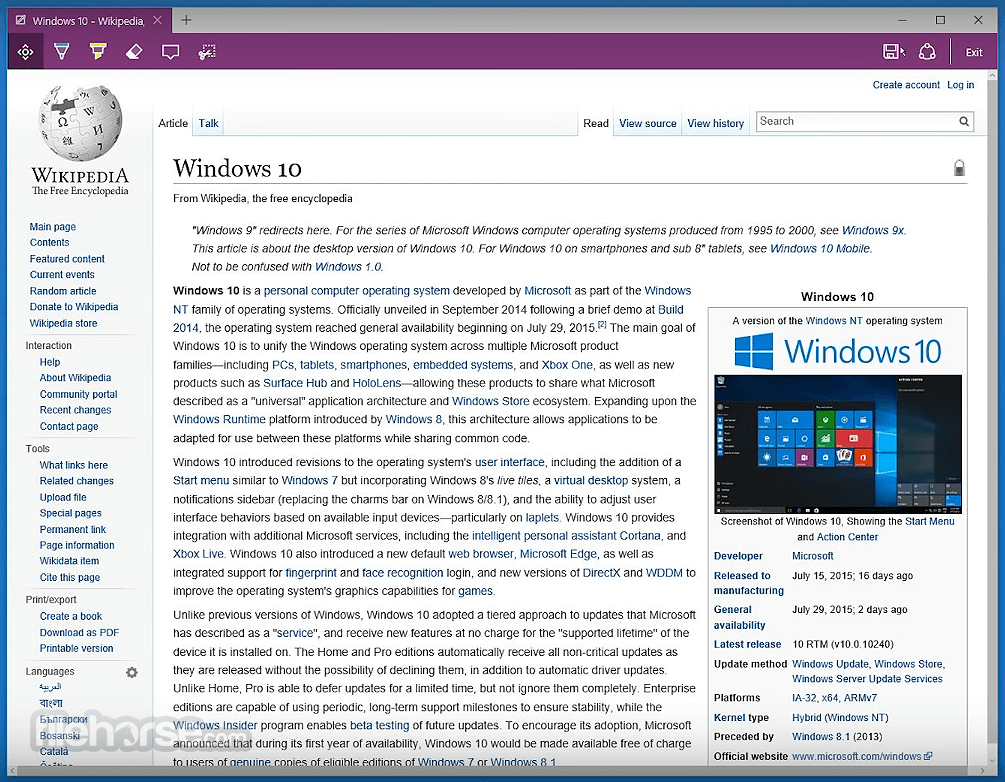Open About Wikipedia link
The height and width of the screenshot is (782, 1005).
click(75, 378)
